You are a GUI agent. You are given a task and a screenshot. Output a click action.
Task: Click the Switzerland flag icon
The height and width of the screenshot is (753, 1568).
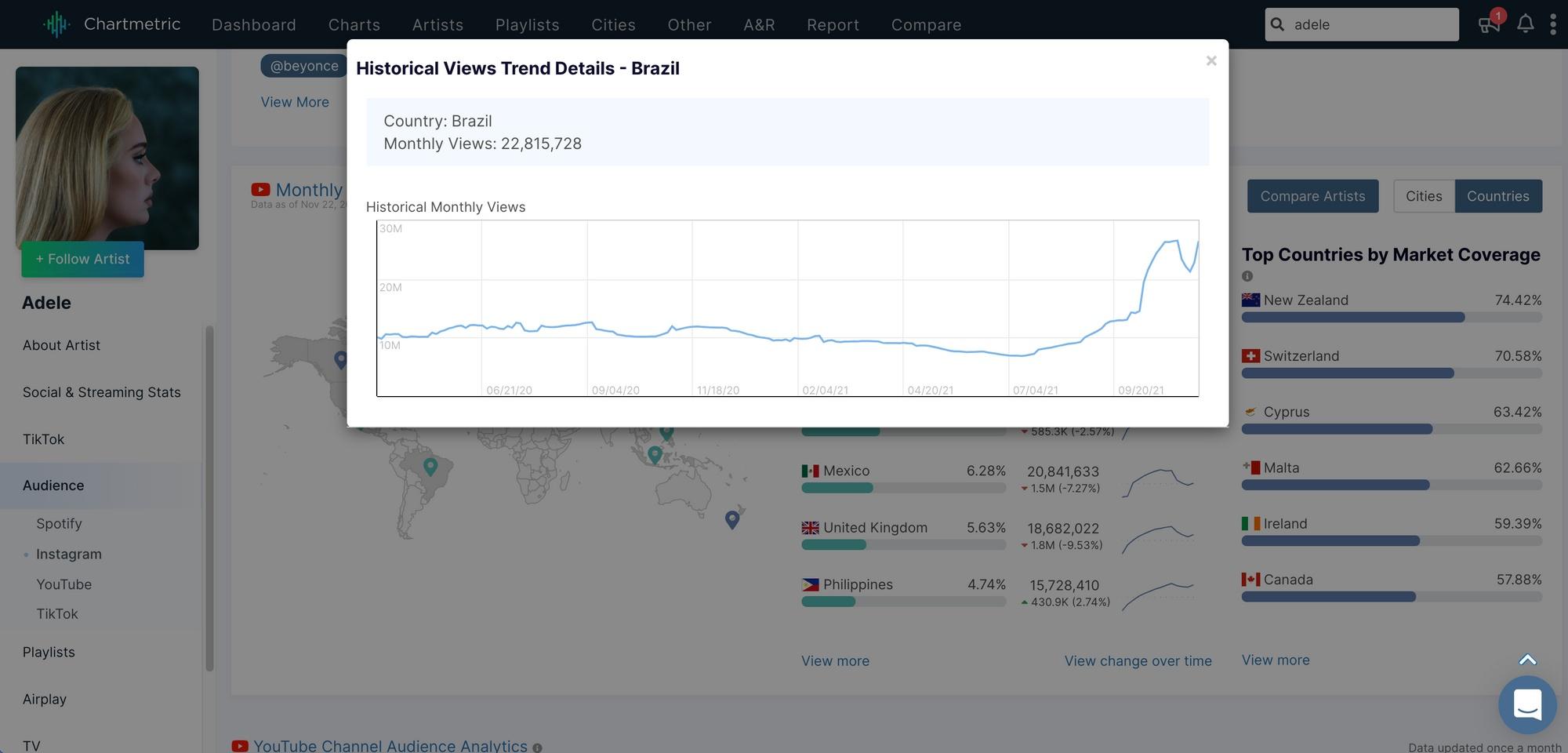click(1250, 355)
